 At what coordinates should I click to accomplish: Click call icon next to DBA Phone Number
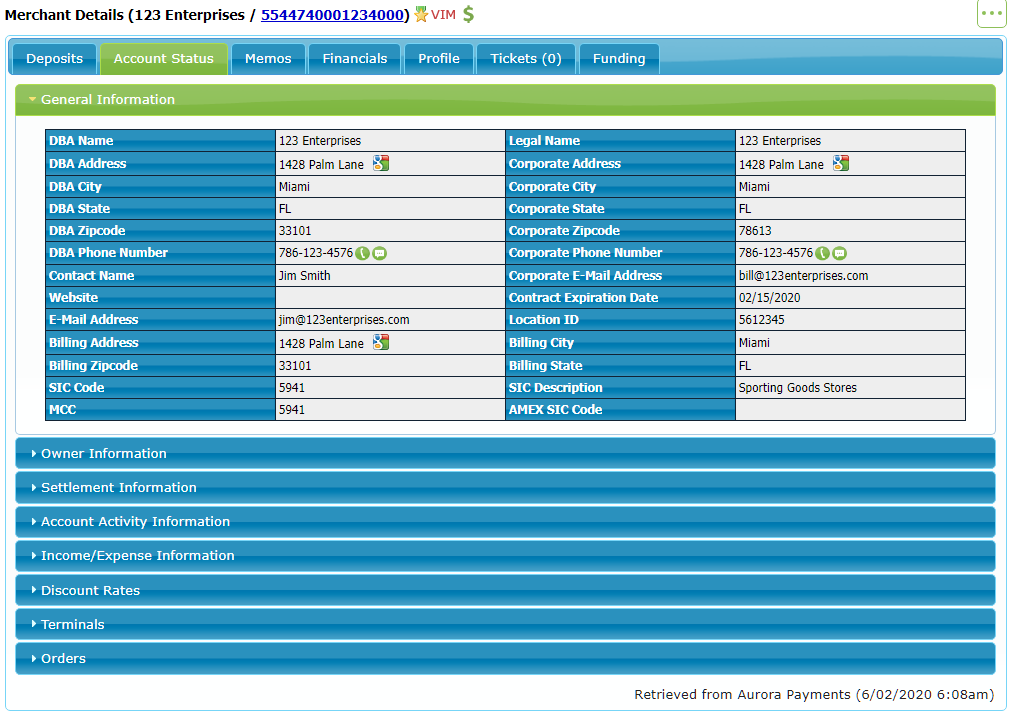tap(363, 253)
